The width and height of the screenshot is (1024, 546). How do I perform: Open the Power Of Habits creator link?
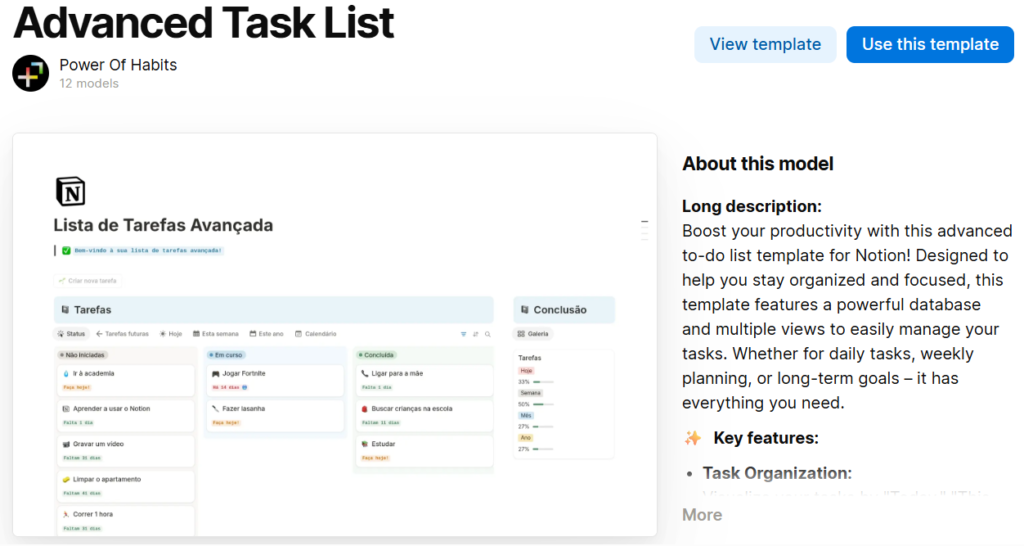pyautogui.click(x=118, y=65)
